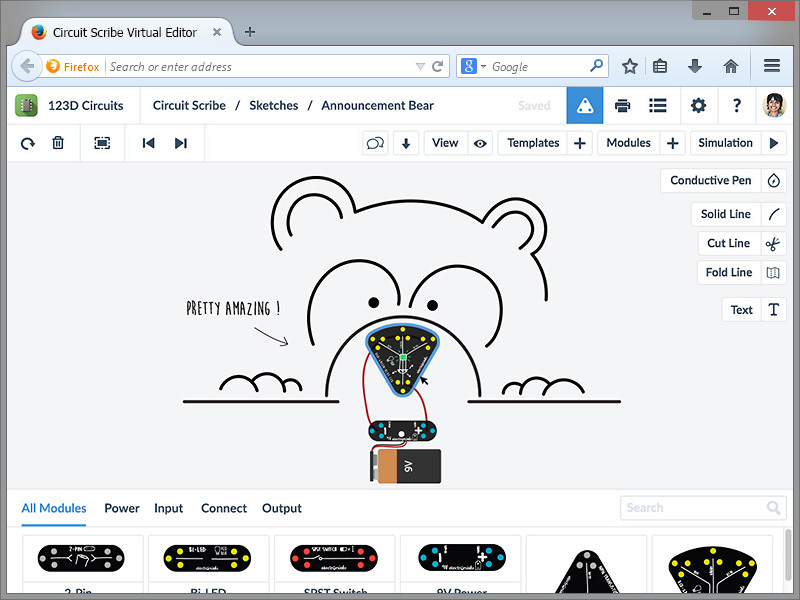Select the Circuit Scribe triangle view icon
Screen dimensions: 800x600
tap(585, 106)
